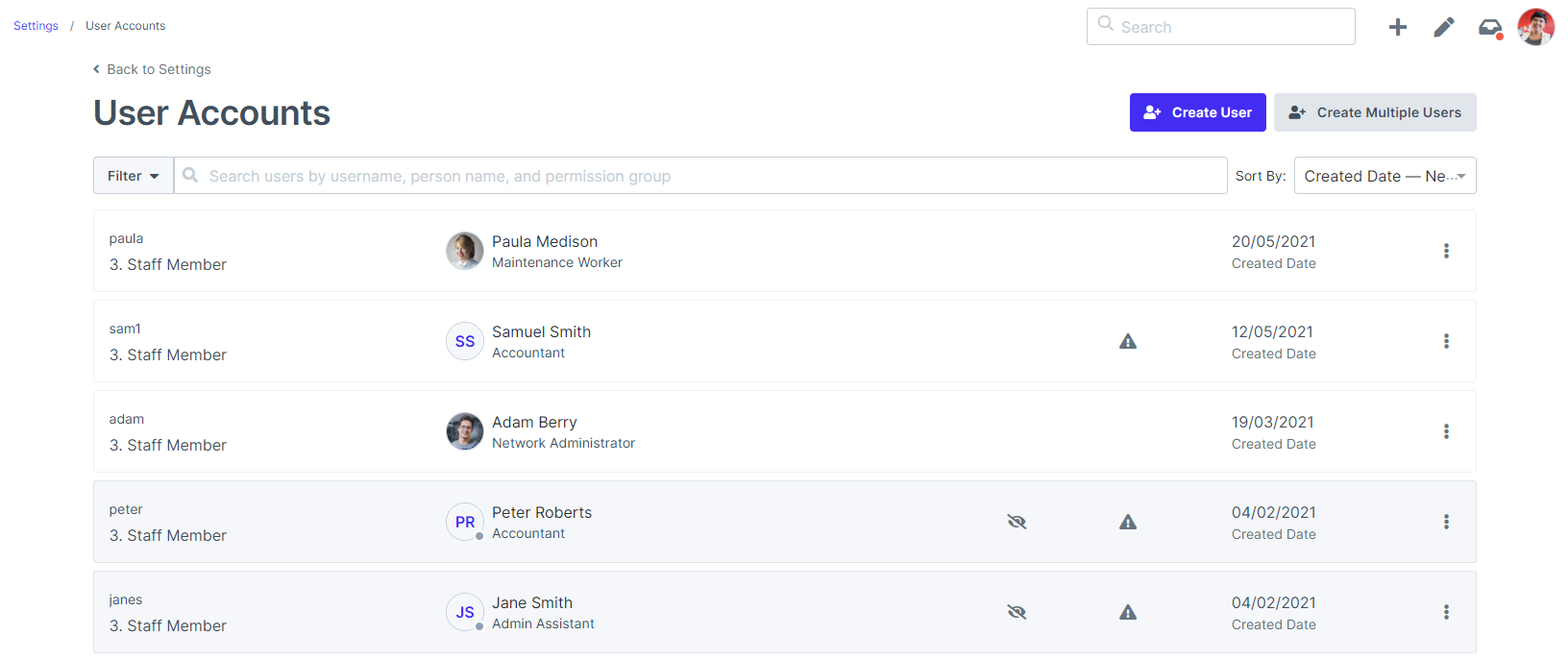Toggle visibility icon on Peter Roberts' row
Viewport: 1568px width, 660px height.
(x=1017, y=522)
